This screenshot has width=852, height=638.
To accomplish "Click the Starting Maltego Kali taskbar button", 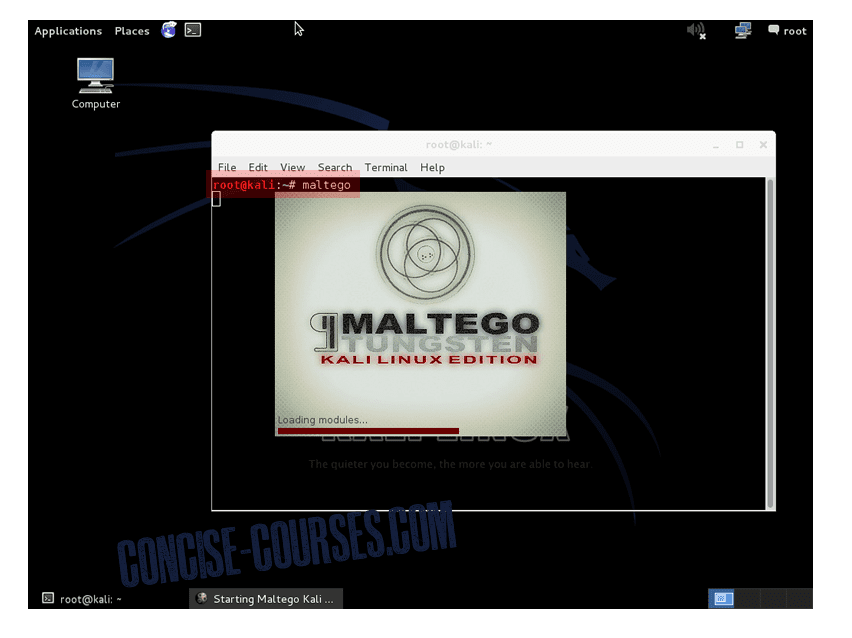I will 265,598.
